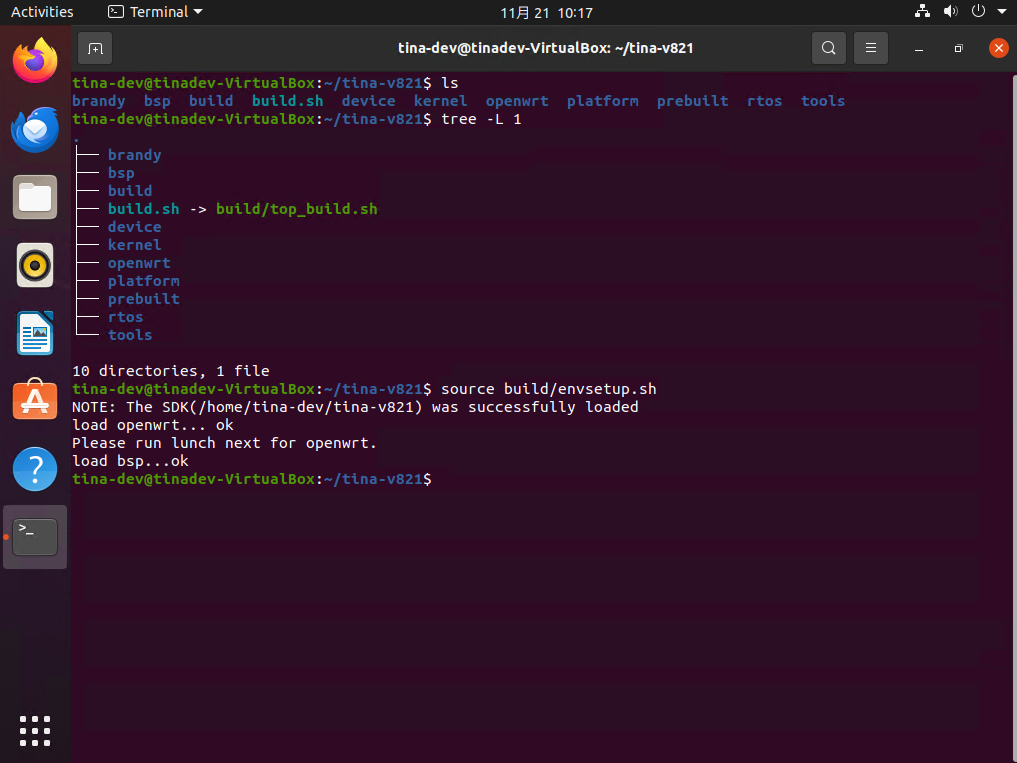This screenshot has height=763, width=1017.
Task: Open LibreOffice Writer from the dock
Action: (x=35, y=333)
